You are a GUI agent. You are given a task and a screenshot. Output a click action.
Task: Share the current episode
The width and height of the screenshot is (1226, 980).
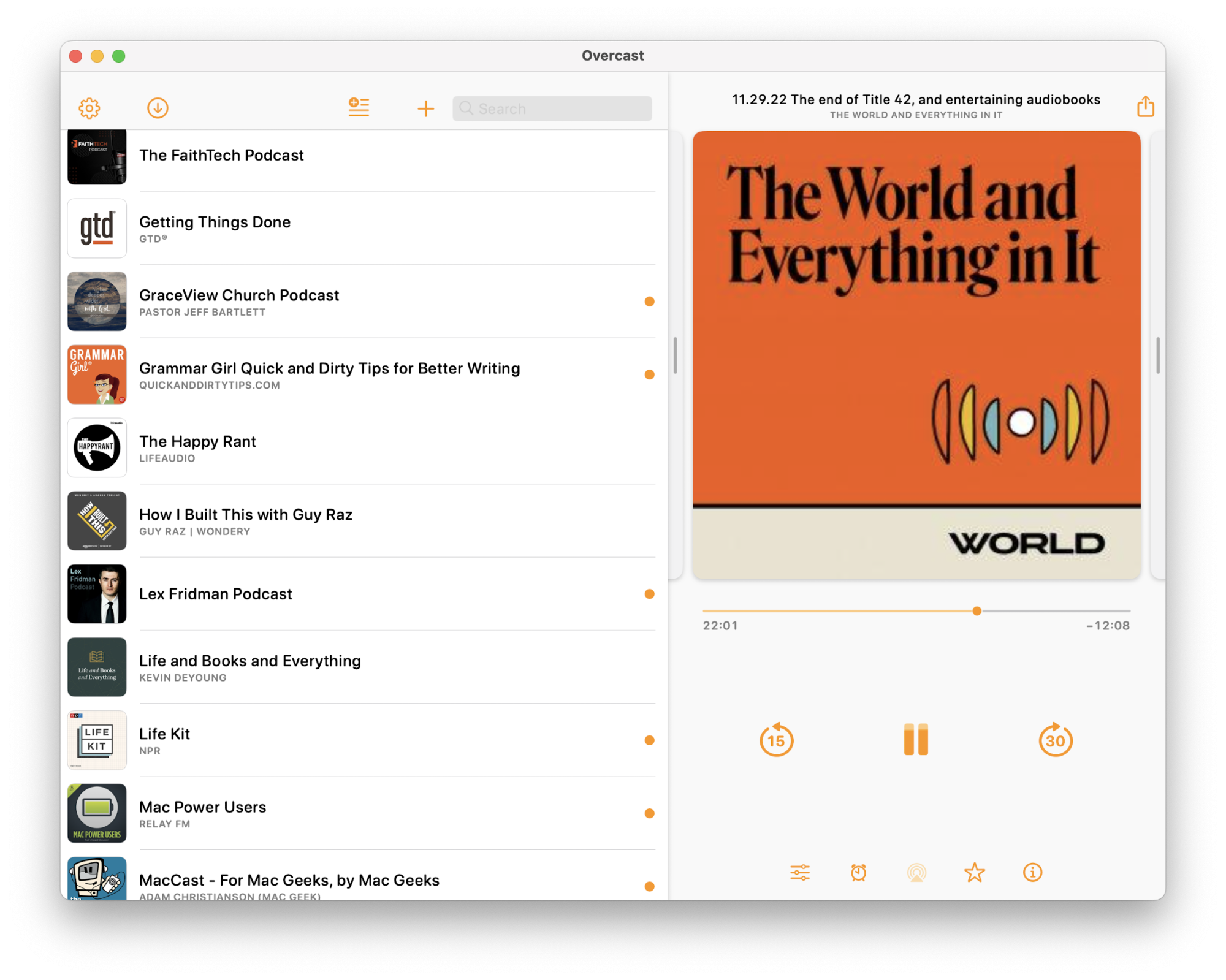1145,107
